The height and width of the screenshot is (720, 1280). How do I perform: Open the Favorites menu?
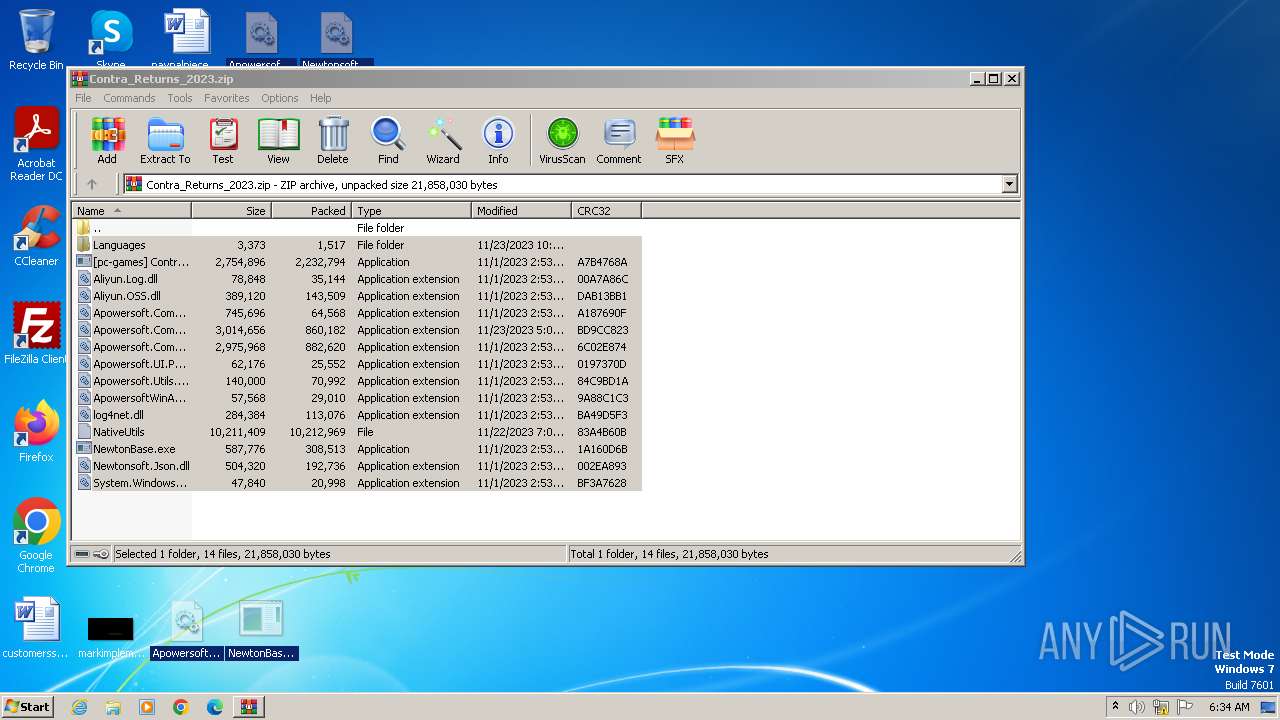tap(227, 98)
